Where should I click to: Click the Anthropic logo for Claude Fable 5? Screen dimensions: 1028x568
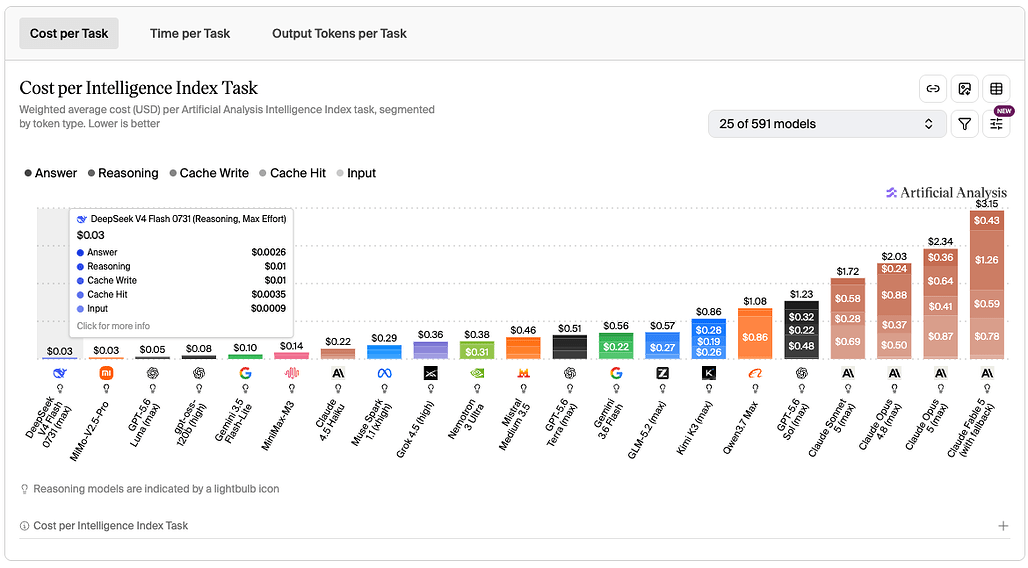click(x=987, y=373)
